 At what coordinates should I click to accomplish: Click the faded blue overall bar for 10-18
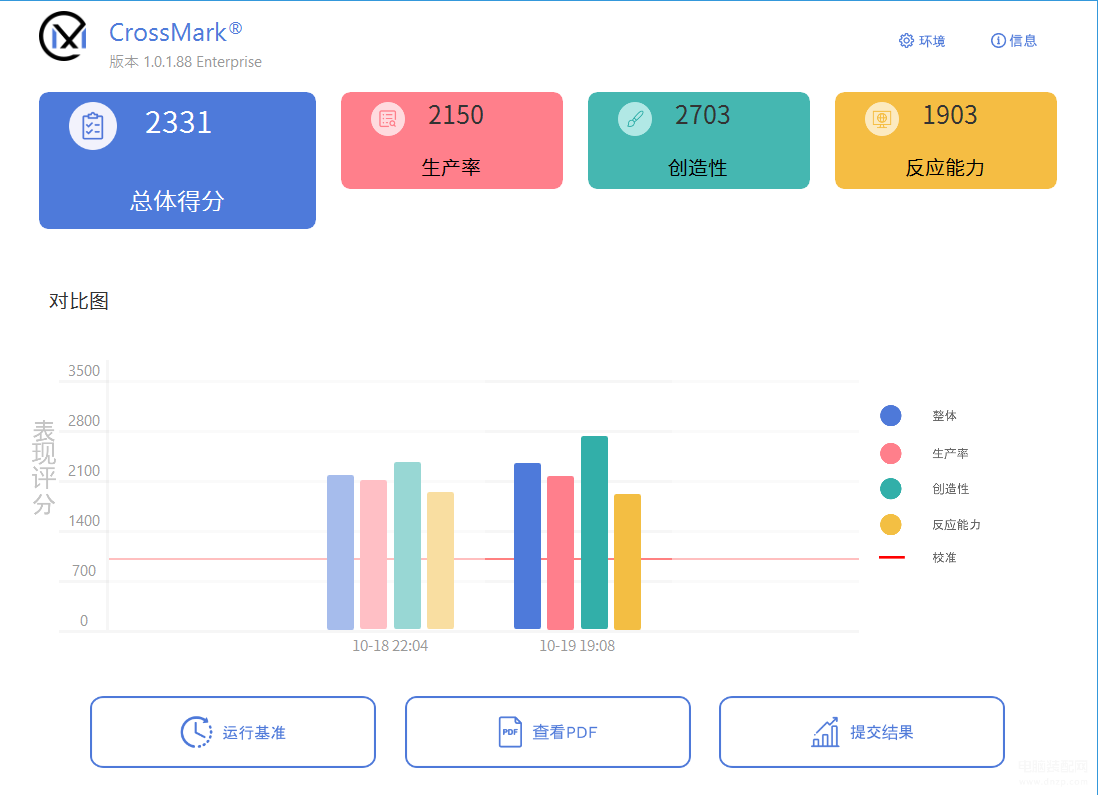pos(340,553)
